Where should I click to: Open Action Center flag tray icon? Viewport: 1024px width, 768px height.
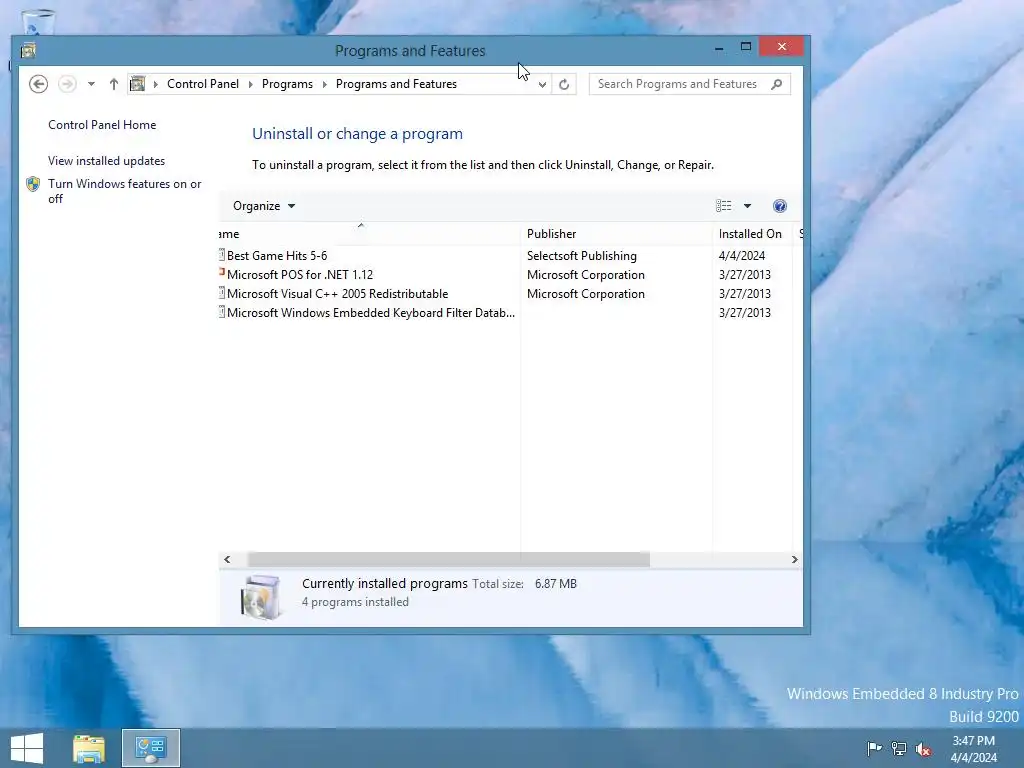click(874, 748)
